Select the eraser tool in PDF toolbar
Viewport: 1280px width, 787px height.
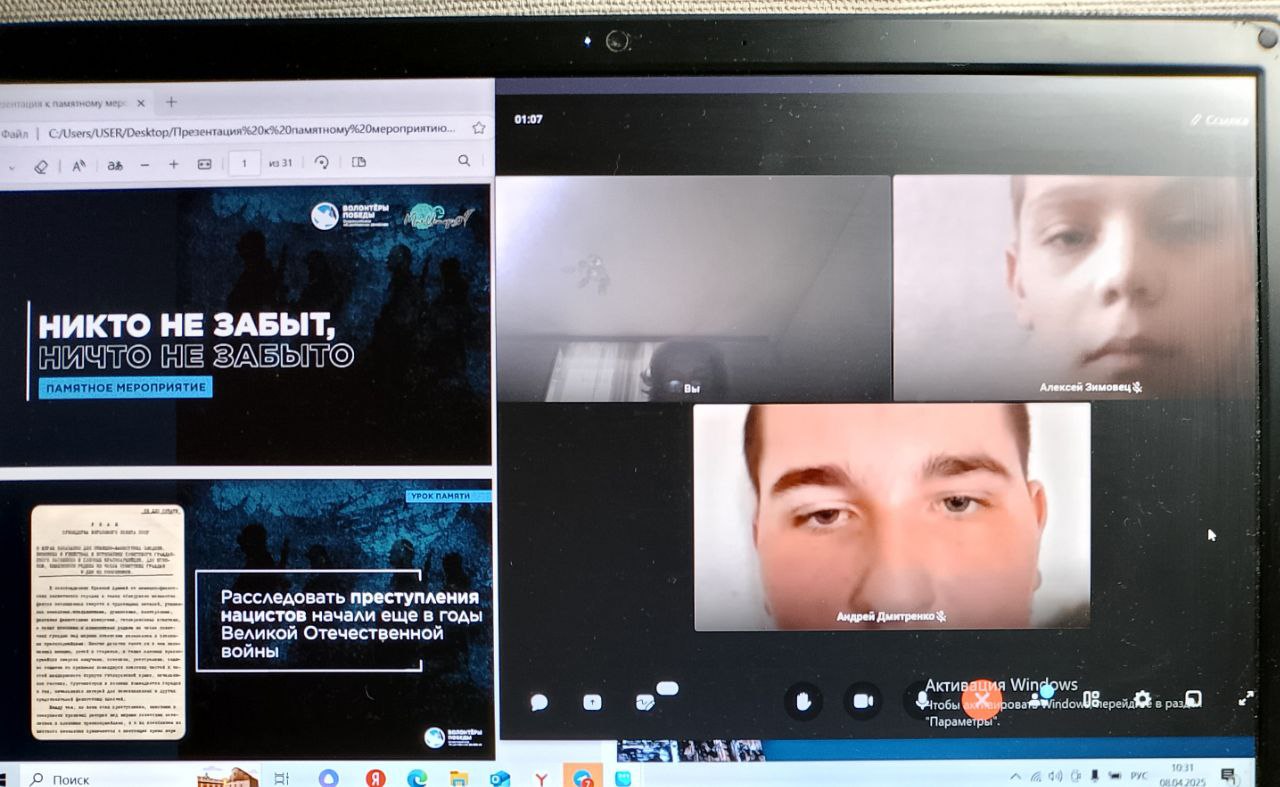click(41, 166)
